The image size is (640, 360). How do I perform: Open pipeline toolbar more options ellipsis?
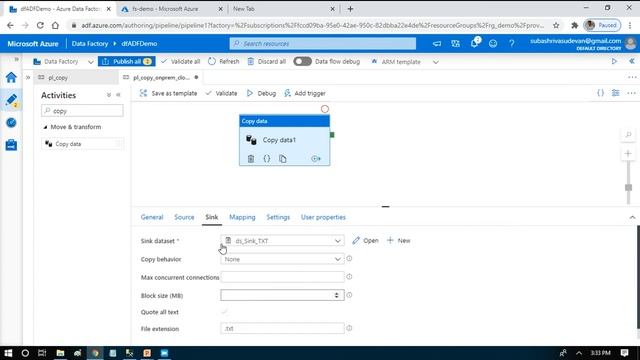click(x=631, y=93)
